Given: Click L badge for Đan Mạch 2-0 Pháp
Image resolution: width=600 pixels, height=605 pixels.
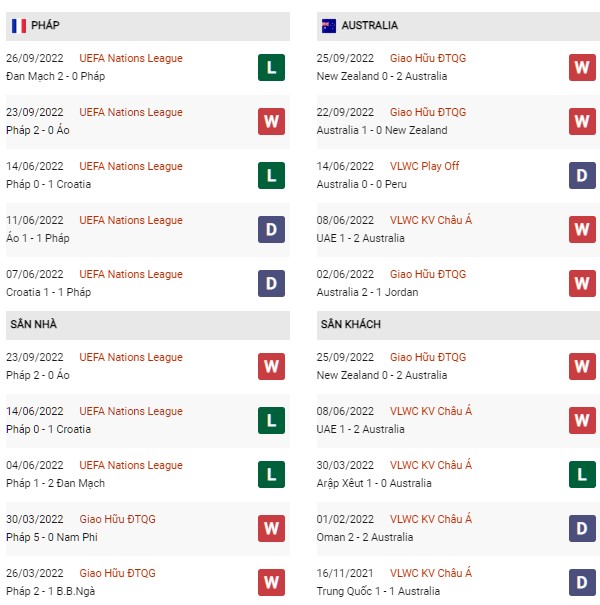Looking at the screenshot, I should [x=271, y=68].
